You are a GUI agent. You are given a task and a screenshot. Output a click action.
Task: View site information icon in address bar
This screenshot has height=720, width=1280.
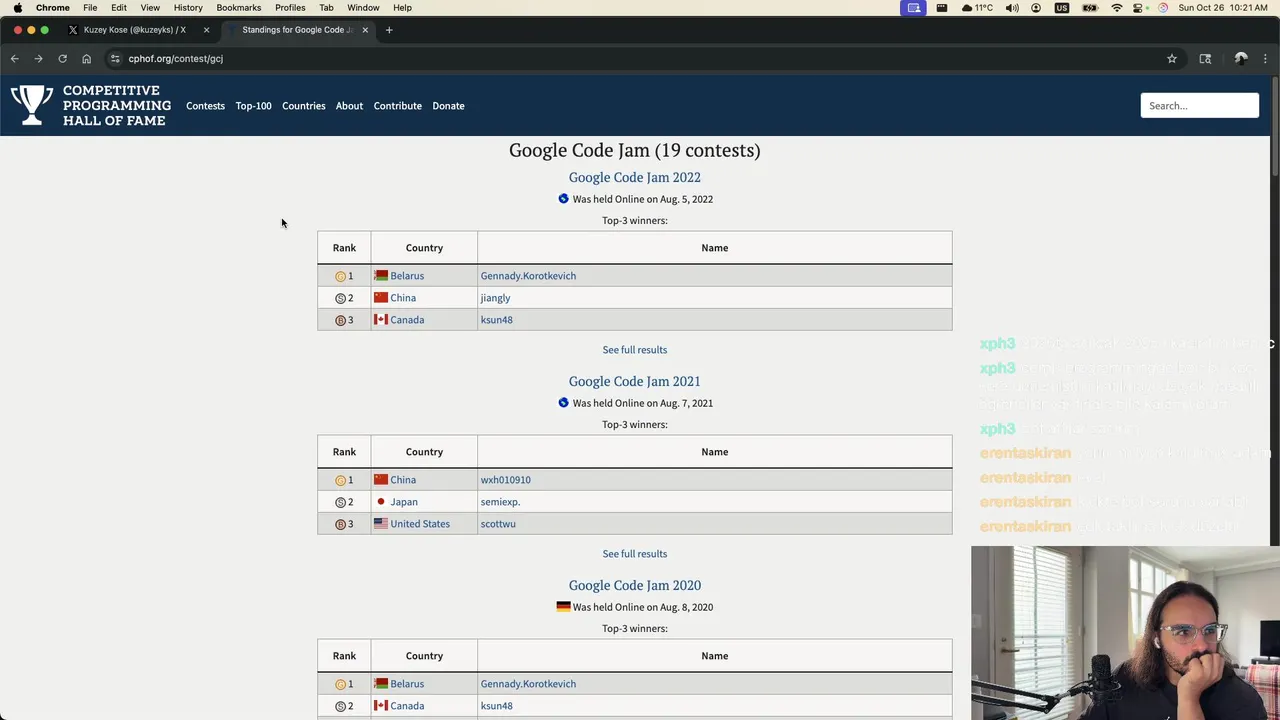pos(115,59)
